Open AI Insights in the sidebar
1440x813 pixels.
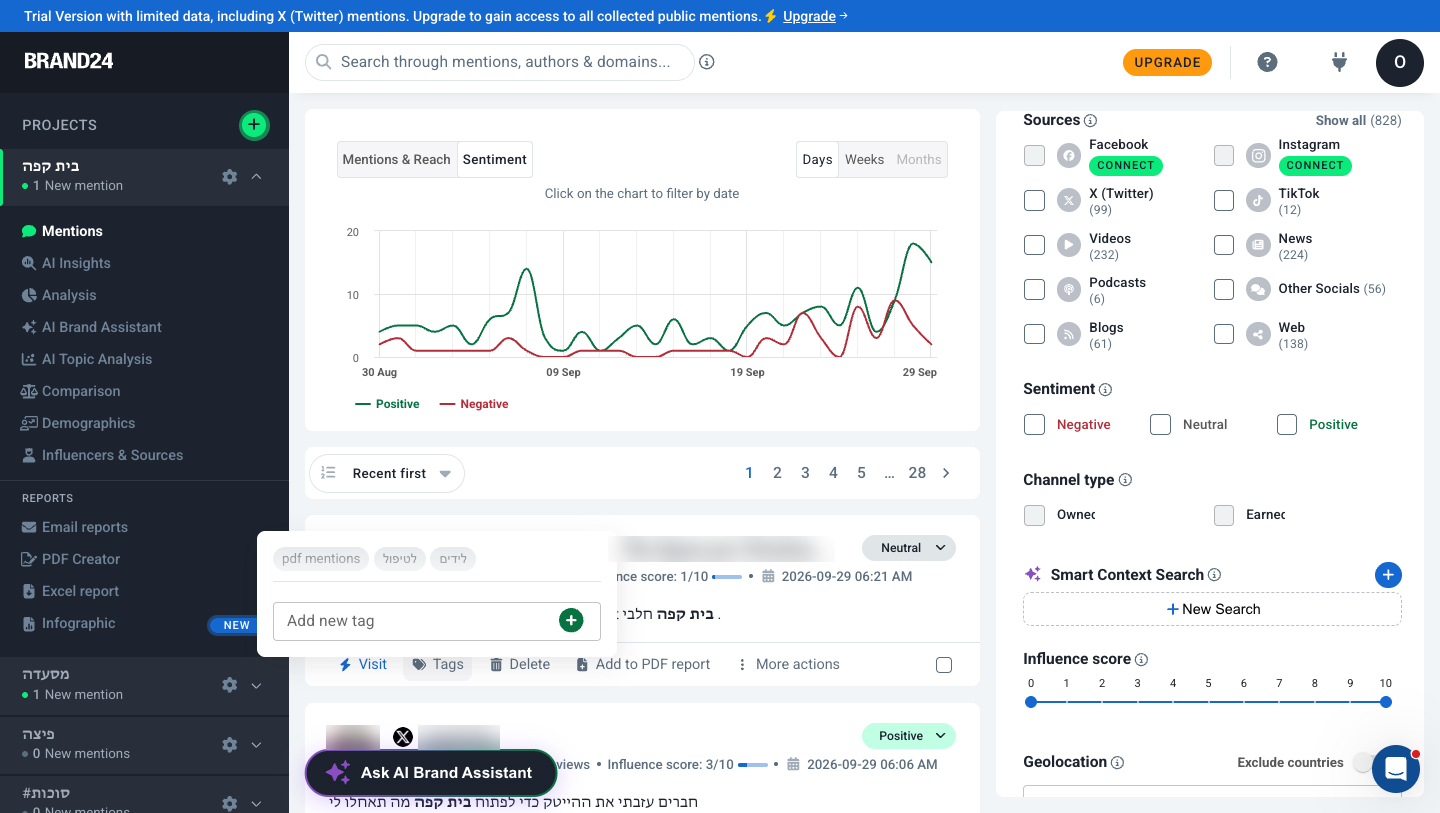pos(76,263)
